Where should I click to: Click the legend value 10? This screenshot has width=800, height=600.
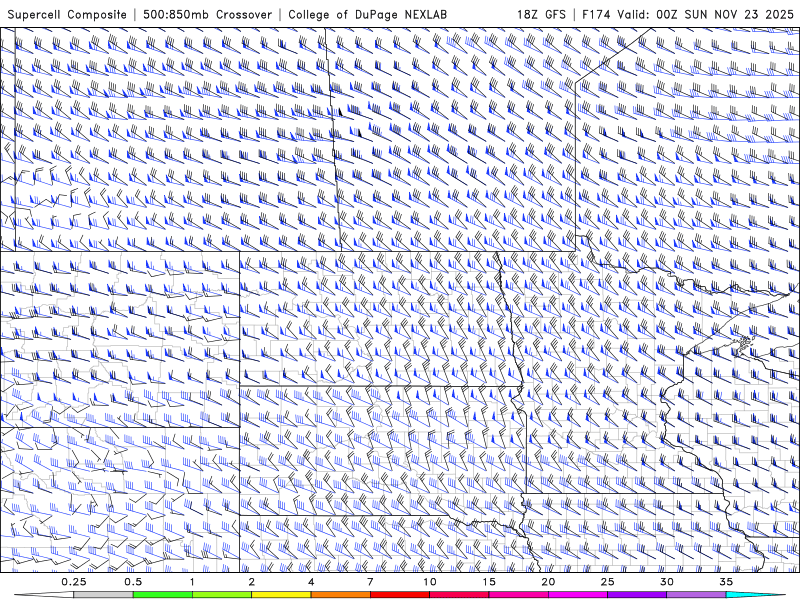pos(430,582)
